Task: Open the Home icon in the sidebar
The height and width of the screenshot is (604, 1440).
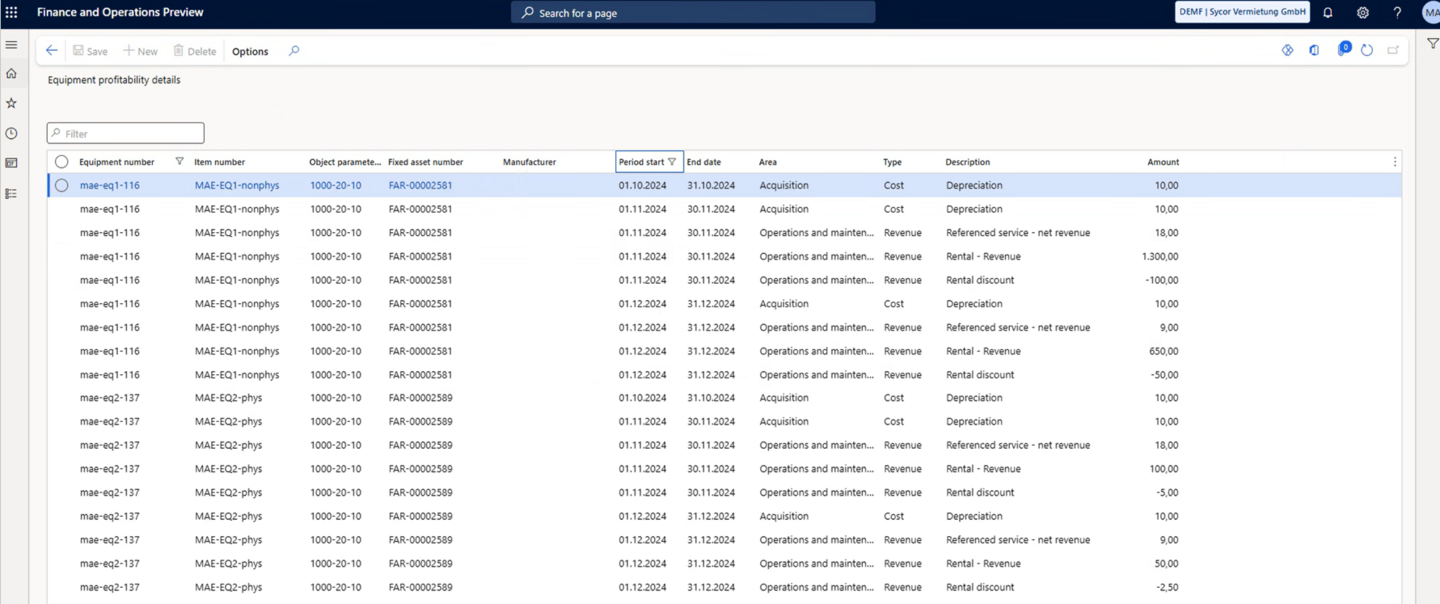Action: point(11,73)
